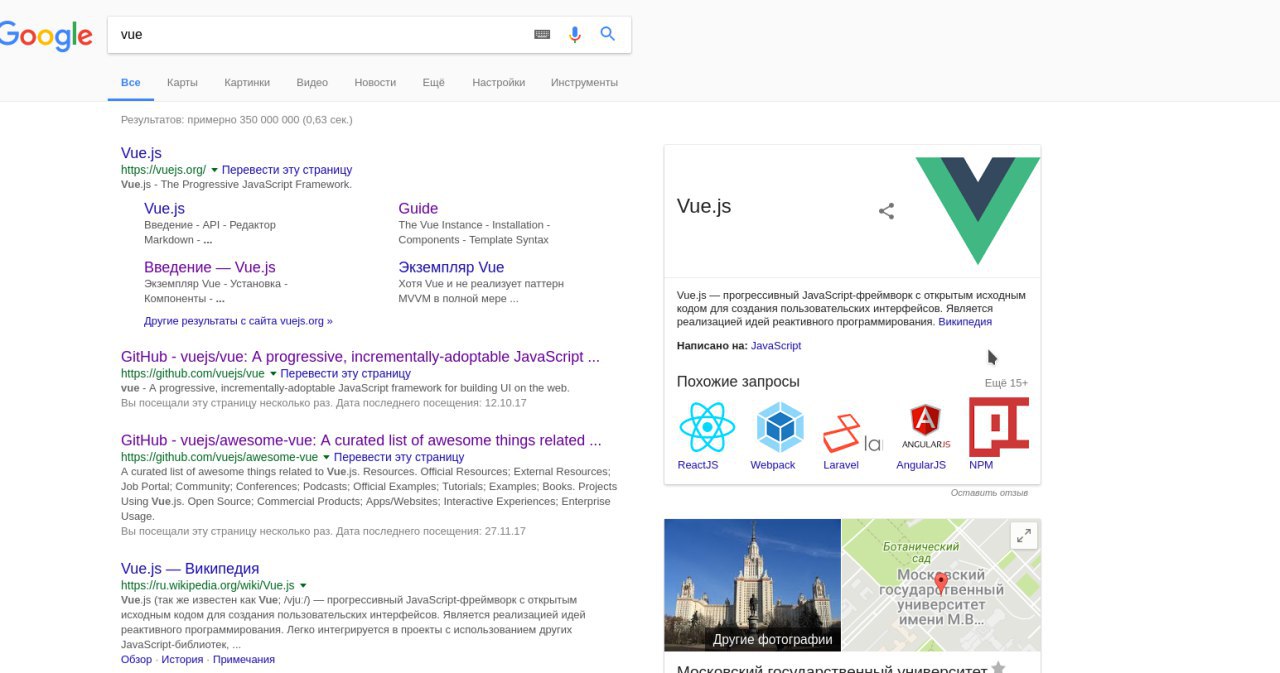Click the red map pin marker
Image resolution: width=1280 pixels, height=673 pixels.
point(940,584)
